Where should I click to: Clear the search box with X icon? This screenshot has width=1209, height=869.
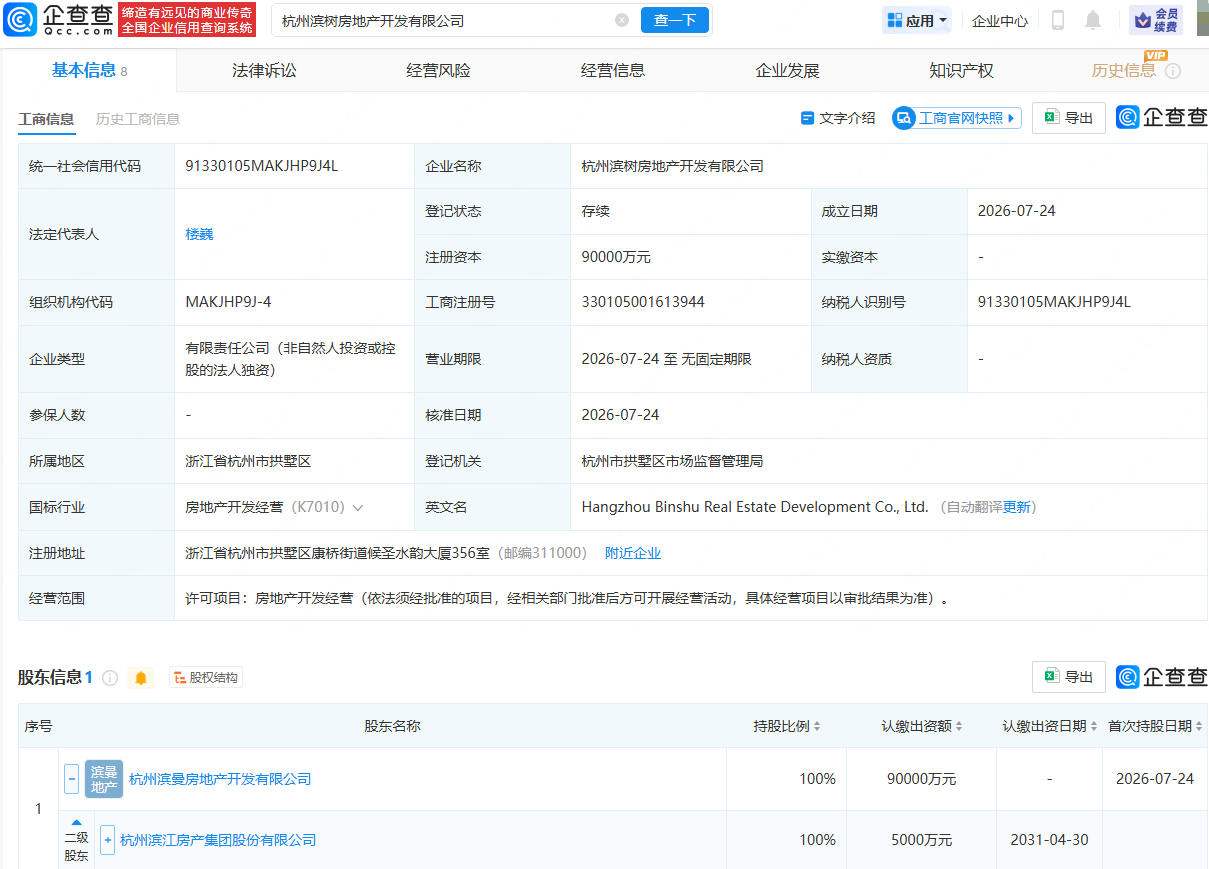click(622, 20)
